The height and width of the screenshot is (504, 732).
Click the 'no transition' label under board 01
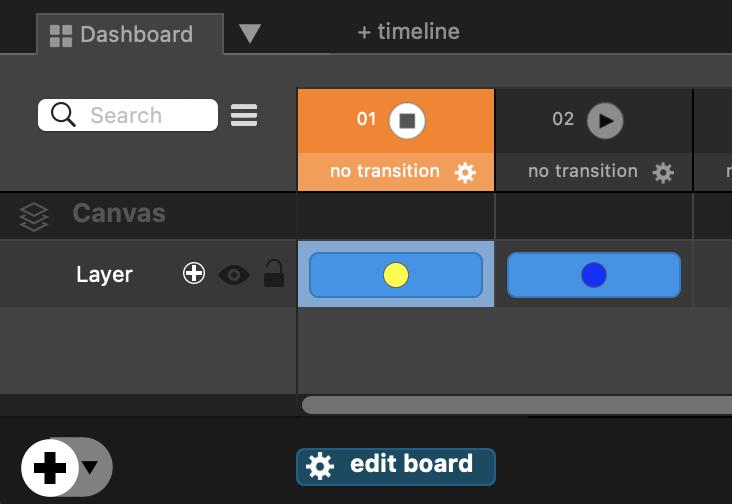(384, 171)
